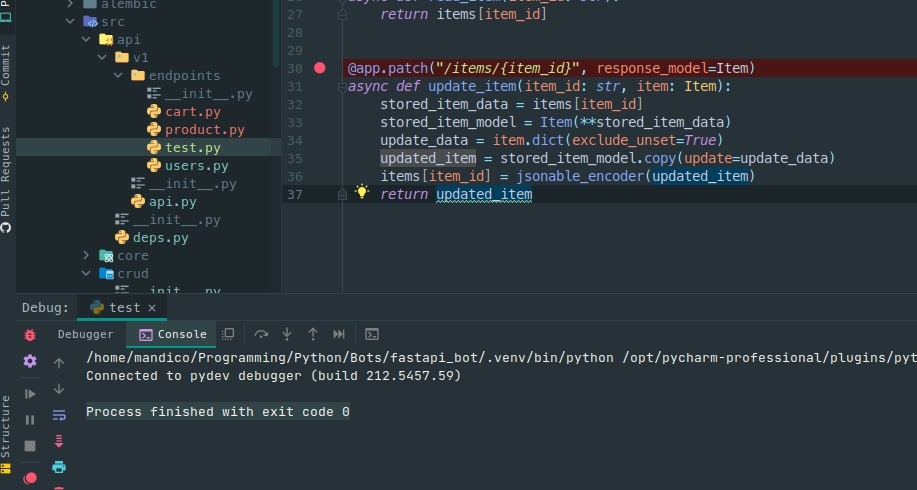Image resolution: width=917 pixels, height=490 pixels.
Task: Switch to the Debugger tab
Action: [x=85, y=334]
